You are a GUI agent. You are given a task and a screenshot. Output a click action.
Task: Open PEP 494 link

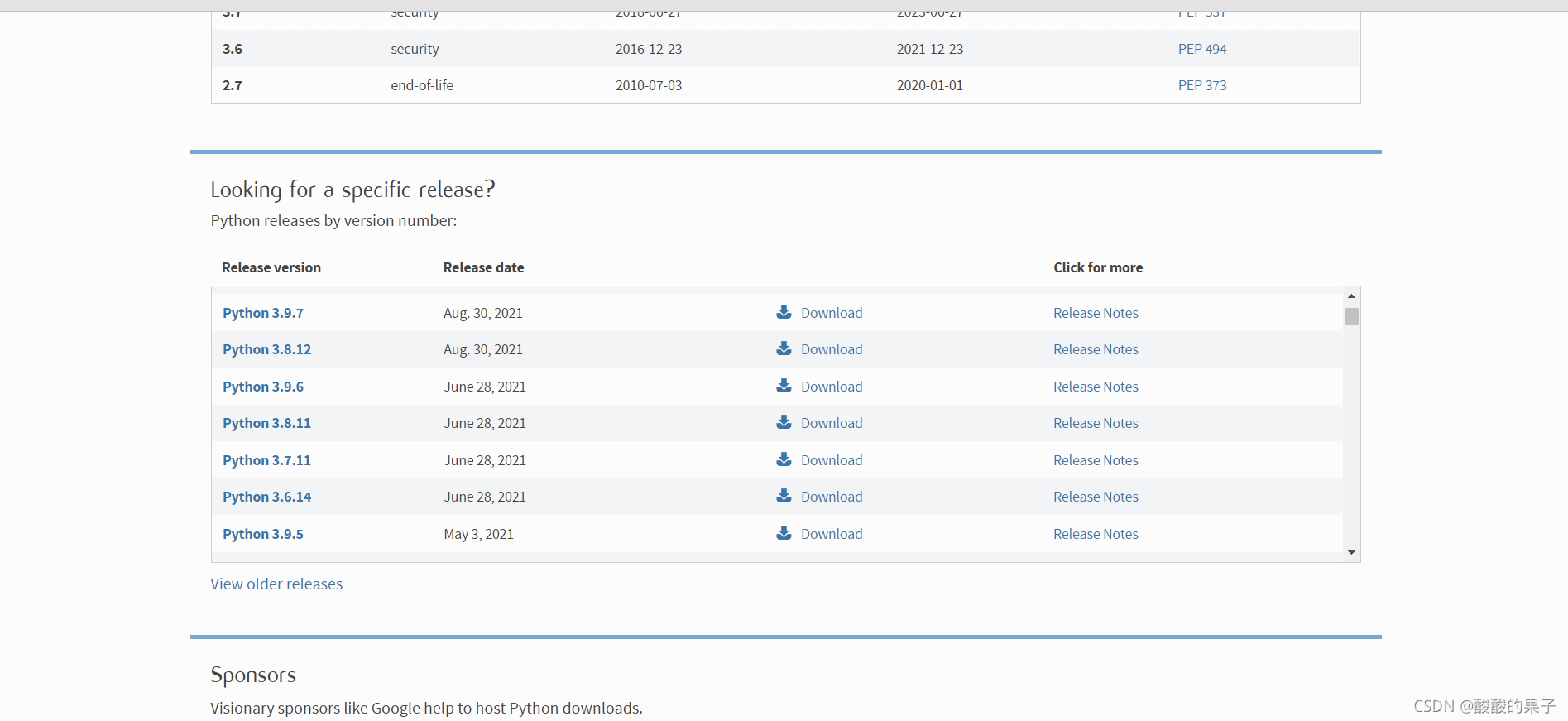pos(1202,49)
